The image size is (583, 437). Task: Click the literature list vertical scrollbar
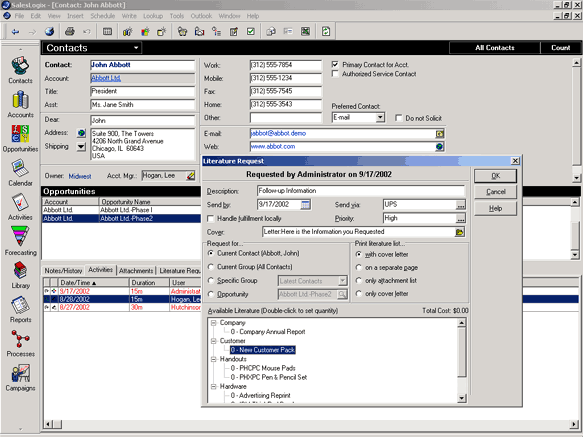461,360
